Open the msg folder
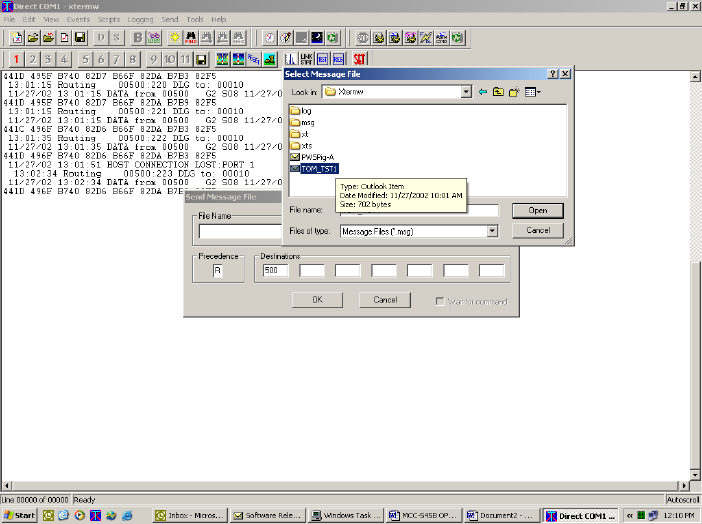 click(302, 122)
